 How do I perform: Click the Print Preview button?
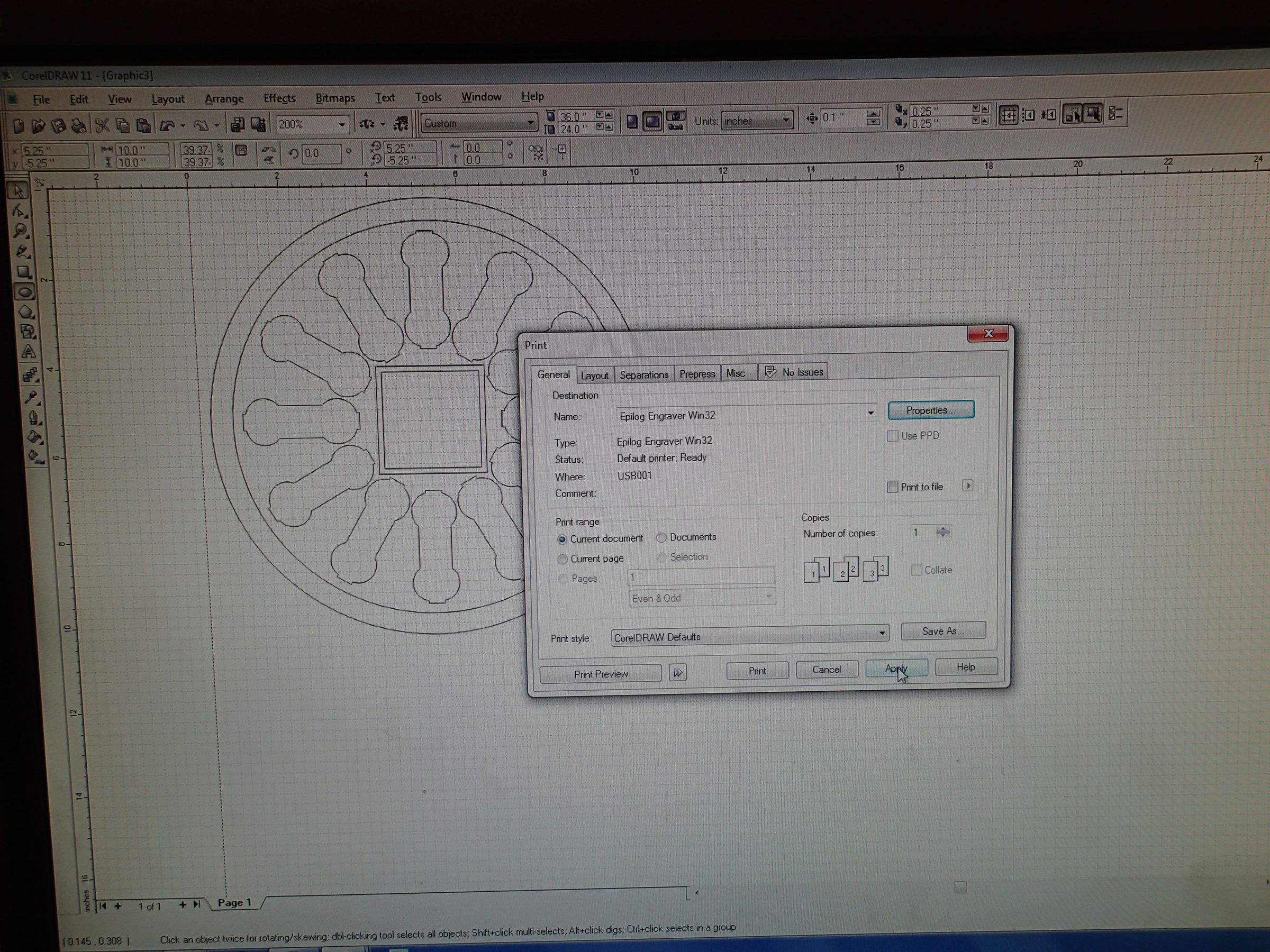601,674
